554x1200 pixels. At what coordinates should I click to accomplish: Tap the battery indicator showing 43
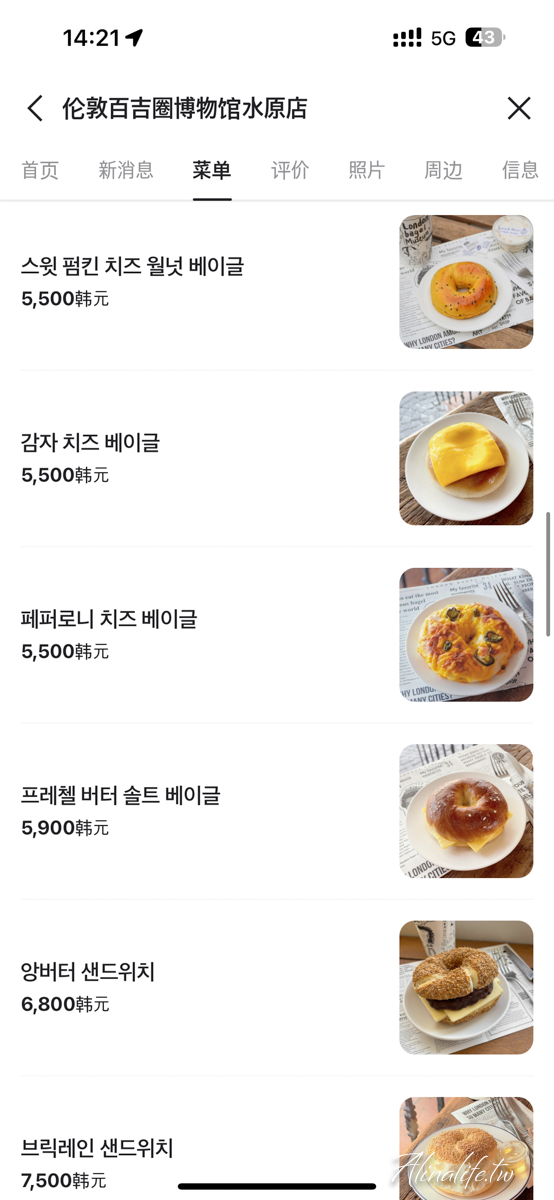click(485, 38)
